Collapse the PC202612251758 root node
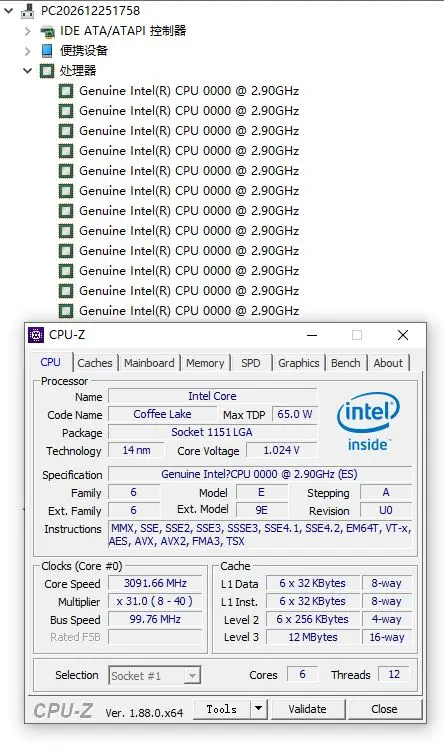Image resolution: width=444 pixels, height=747 pixels. (x=9, y=10)
